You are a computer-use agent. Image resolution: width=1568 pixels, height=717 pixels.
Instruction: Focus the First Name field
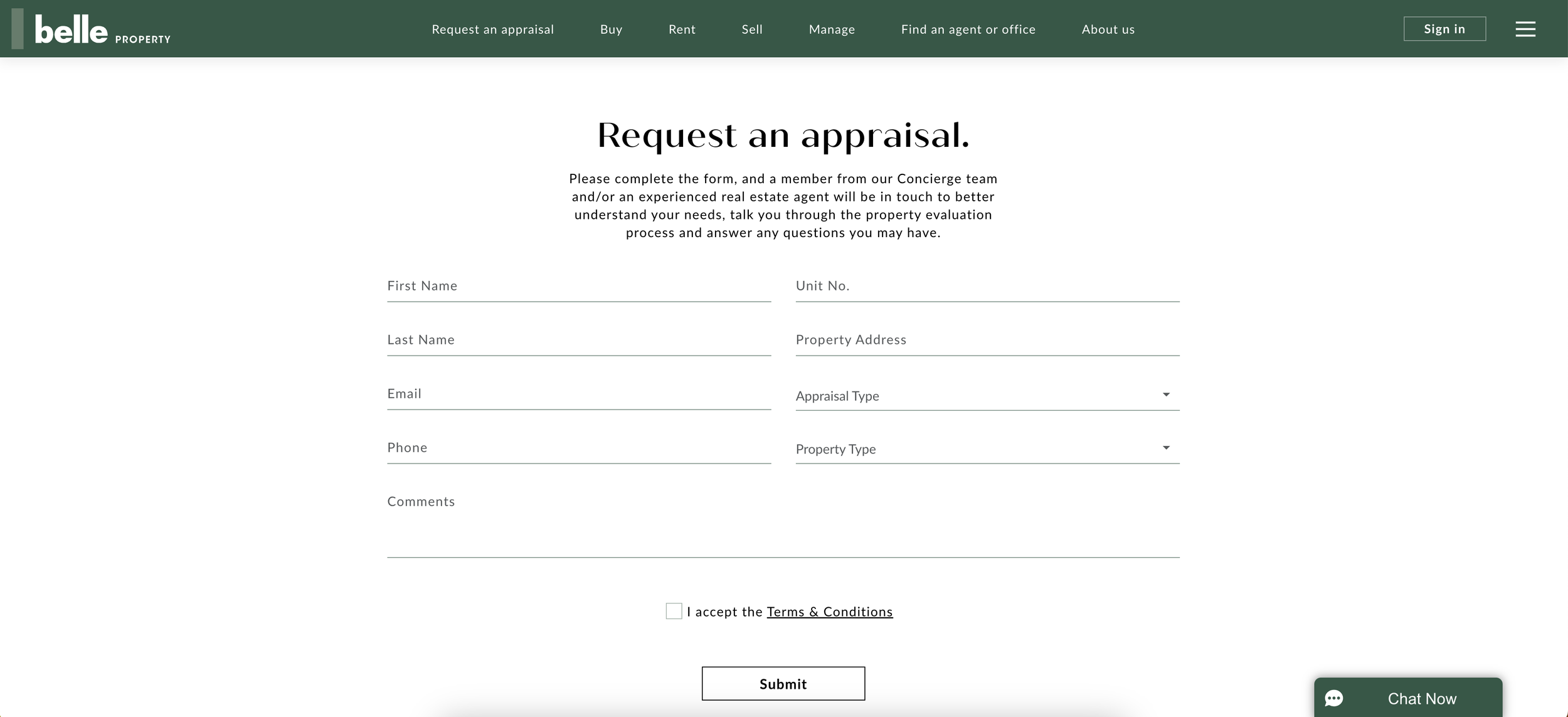click(x=578, y=286)
